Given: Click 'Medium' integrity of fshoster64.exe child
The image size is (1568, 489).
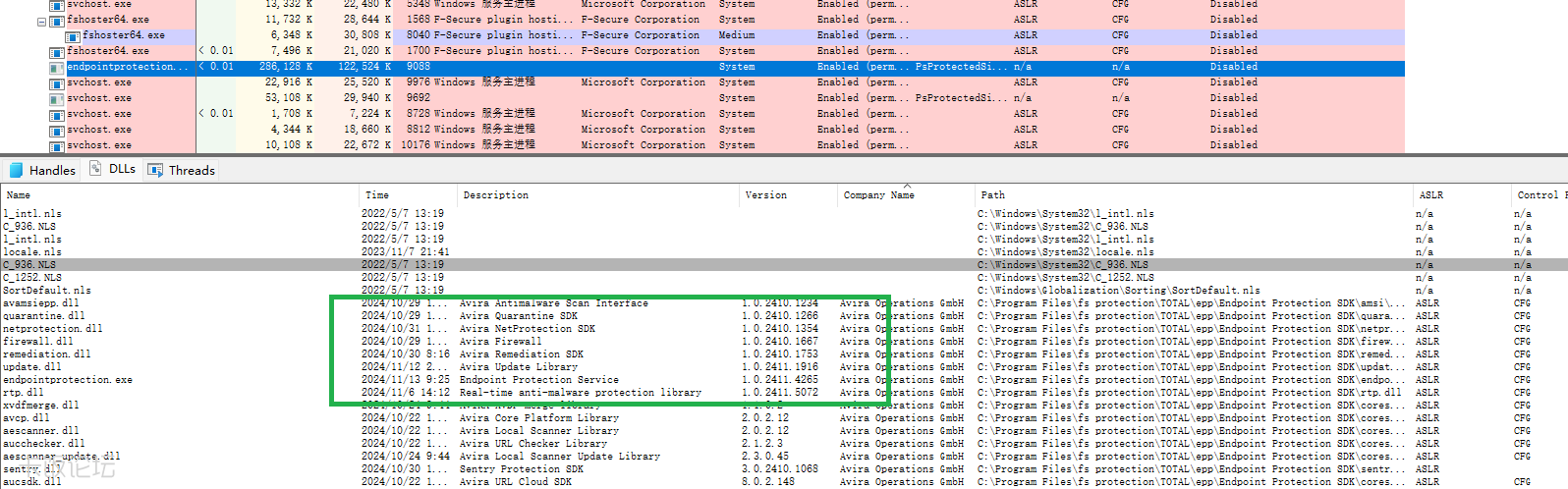Looking at the screenshot, I should (737, 35).
